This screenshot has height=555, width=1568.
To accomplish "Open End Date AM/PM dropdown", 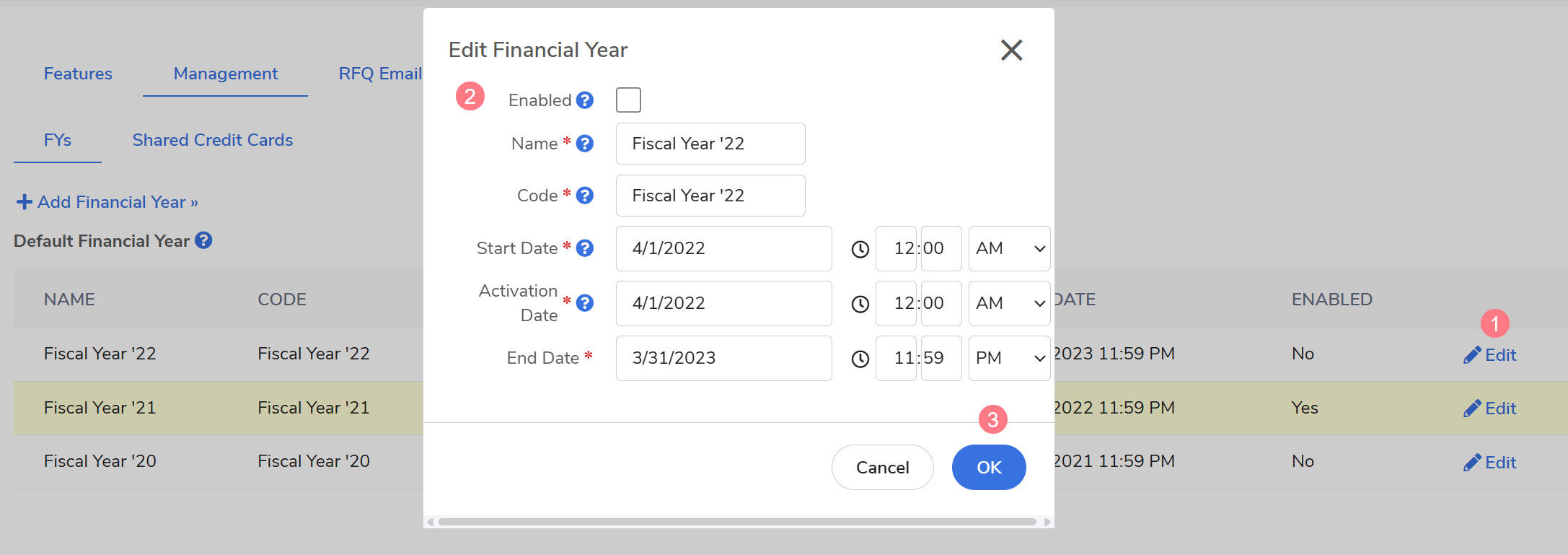I will coord(1008,359).
